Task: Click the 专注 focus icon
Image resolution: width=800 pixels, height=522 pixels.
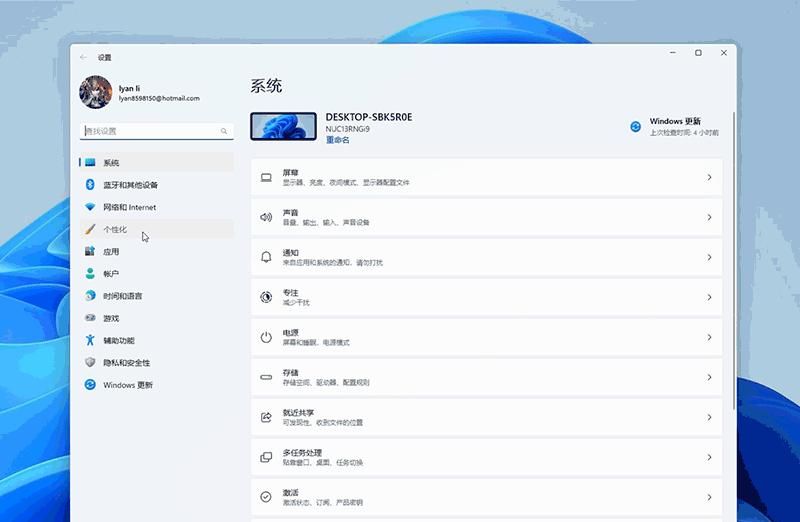Action: (x=266, y=297)
